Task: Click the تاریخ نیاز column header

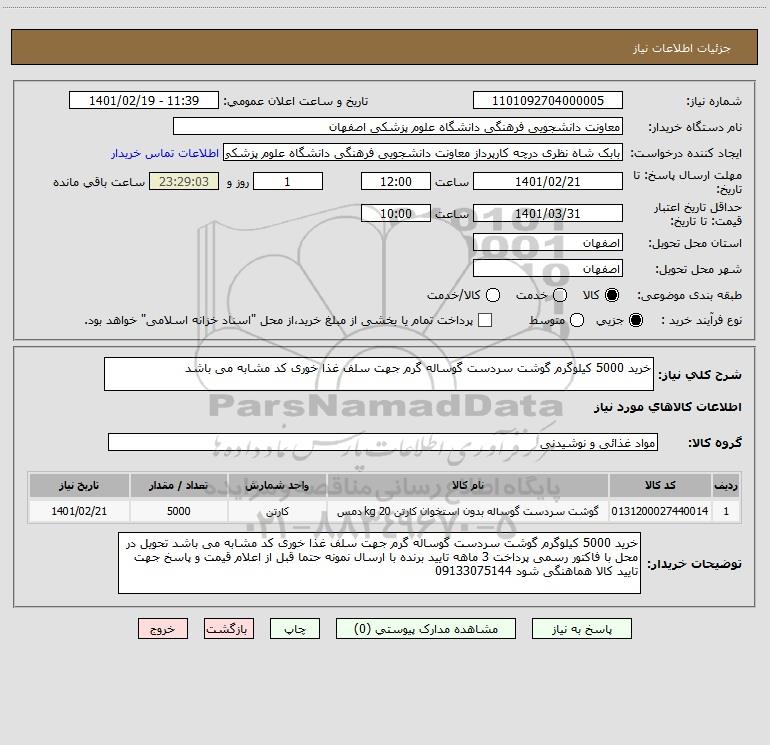Action: click(x=79, y=485)
